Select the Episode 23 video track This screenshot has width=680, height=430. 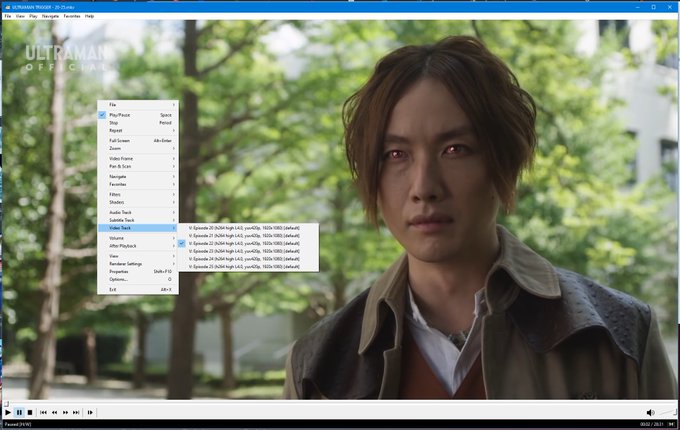pyautogui.click(x=248, y=251)
